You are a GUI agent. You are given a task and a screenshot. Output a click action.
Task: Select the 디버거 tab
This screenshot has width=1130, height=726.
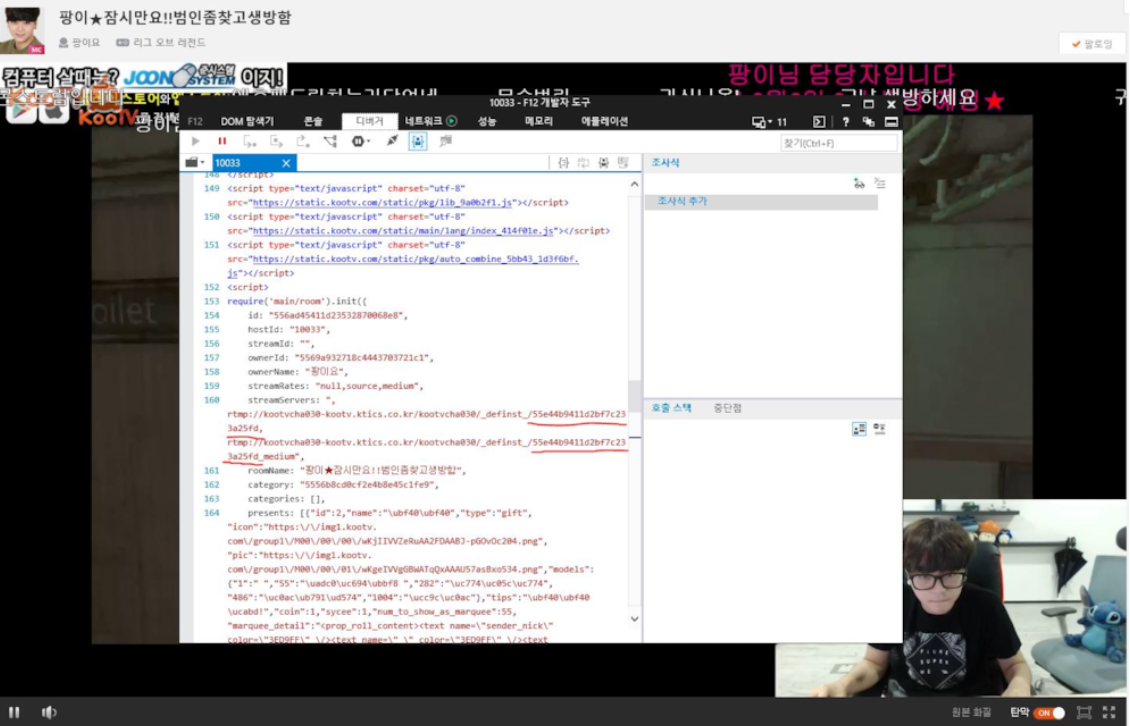[x=370, y=121]
